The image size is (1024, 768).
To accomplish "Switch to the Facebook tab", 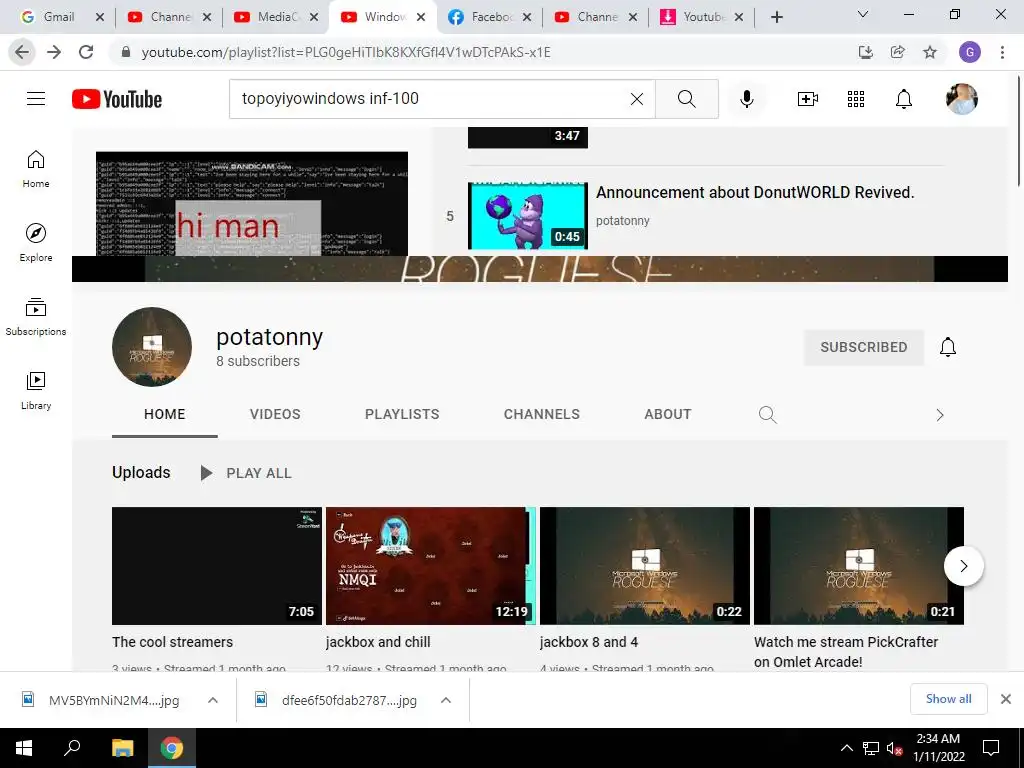I will point(490,17).
